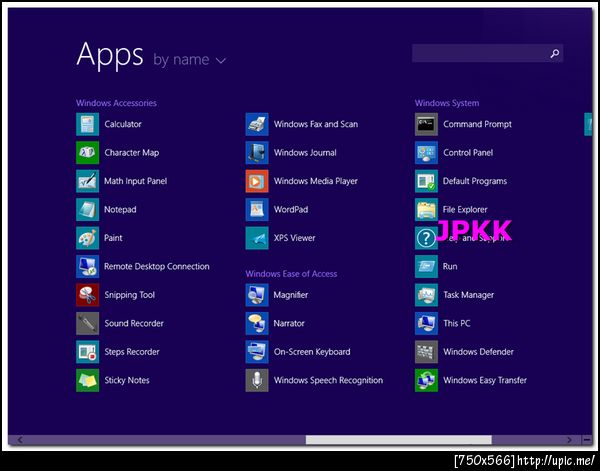Open Default Programs icon
The height and width of the screenshot is (471, 600).
coord(426,181)
